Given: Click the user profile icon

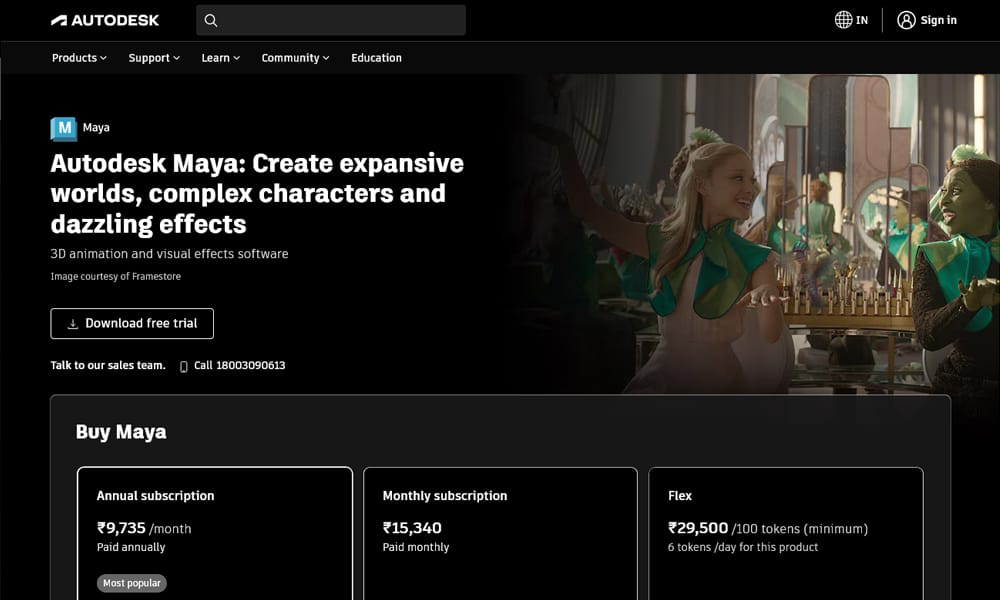Looking at the screenshot, I should coord(906,20).
